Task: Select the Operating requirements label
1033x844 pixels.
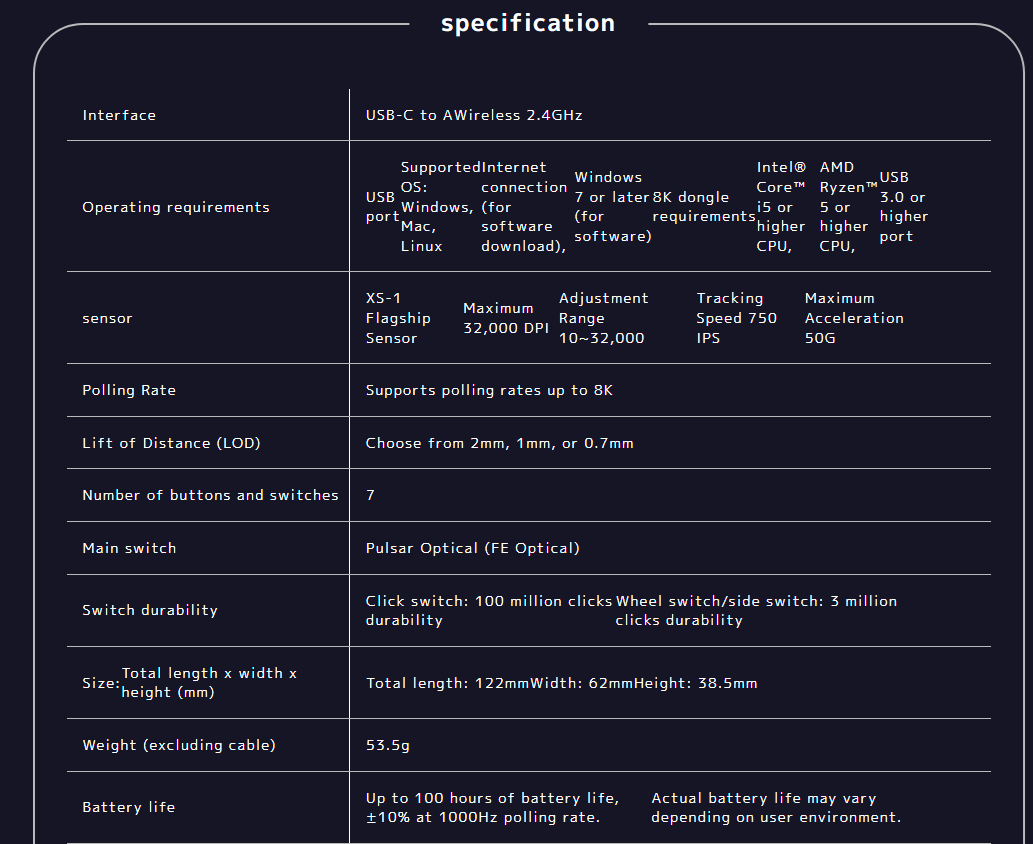Action: [x=176, y=207]
